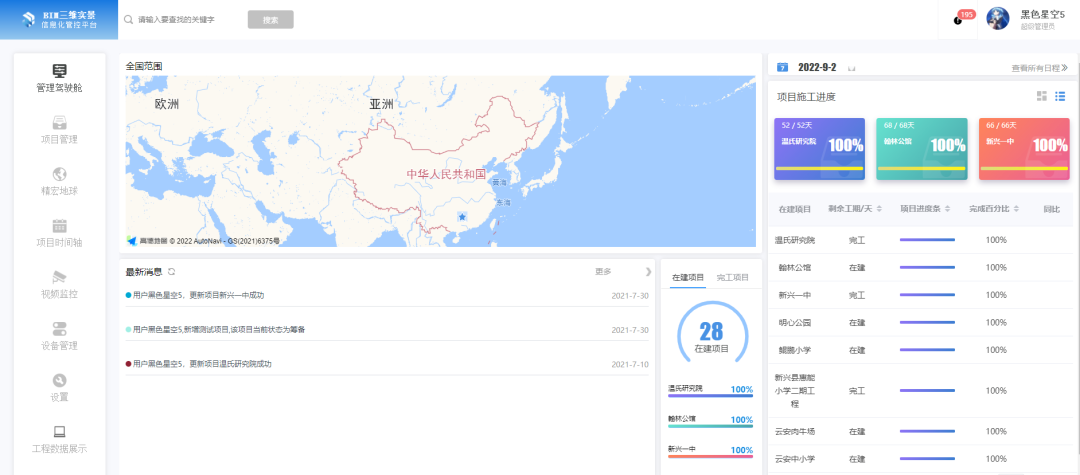Image resolution: width=1080 pixels, height=475 pixels.
Task: Click 翰林公馆 100% bar under gauge
Action: (710, 425)
